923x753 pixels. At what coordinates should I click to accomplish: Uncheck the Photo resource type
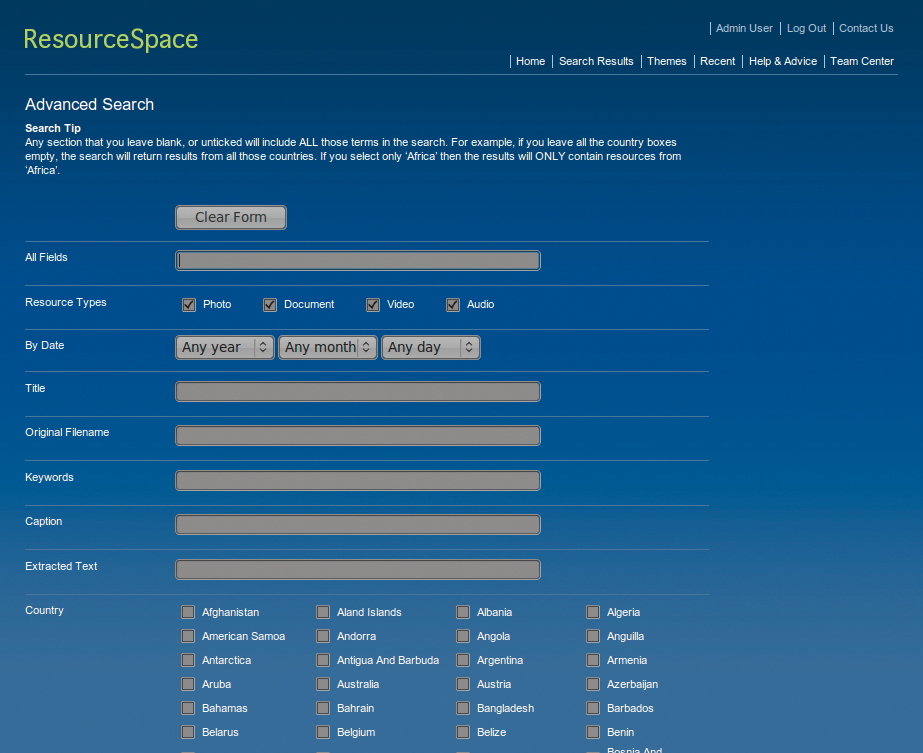click(188, 305)
